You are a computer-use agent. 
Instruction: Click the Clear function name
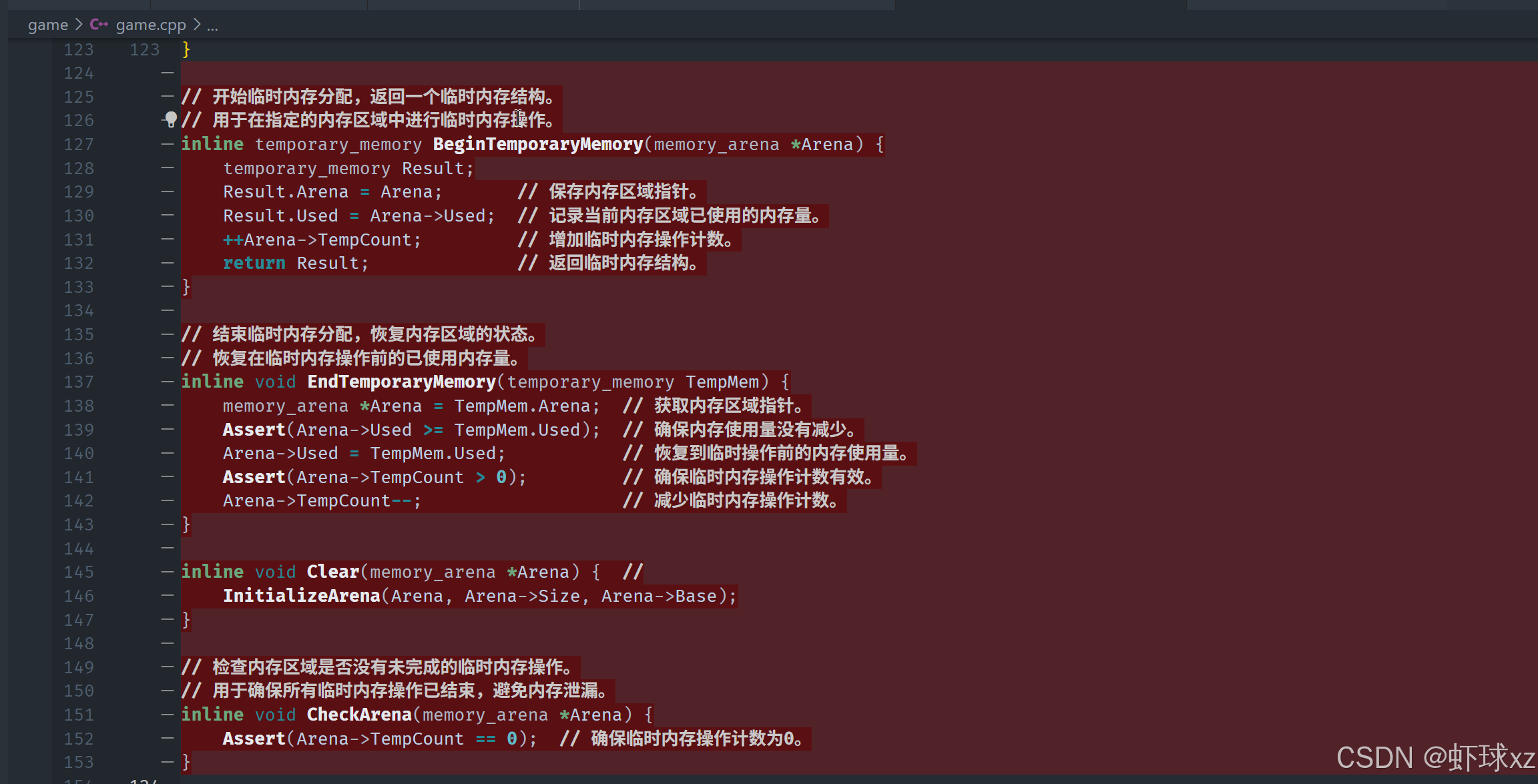tap(332, 572)
